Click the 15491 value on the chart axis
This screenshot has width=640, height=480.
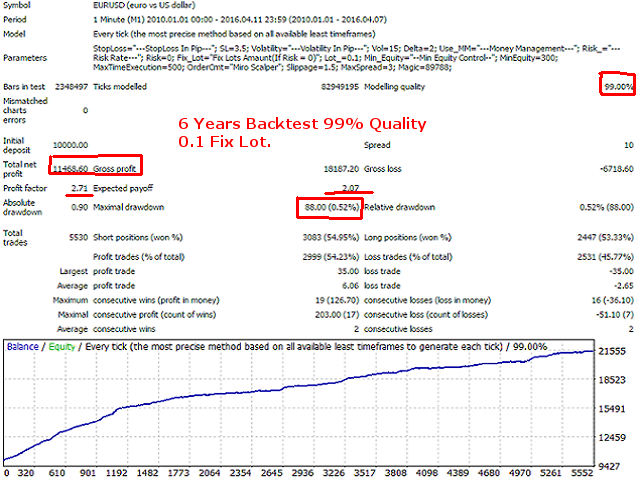(x=612, y=409)
